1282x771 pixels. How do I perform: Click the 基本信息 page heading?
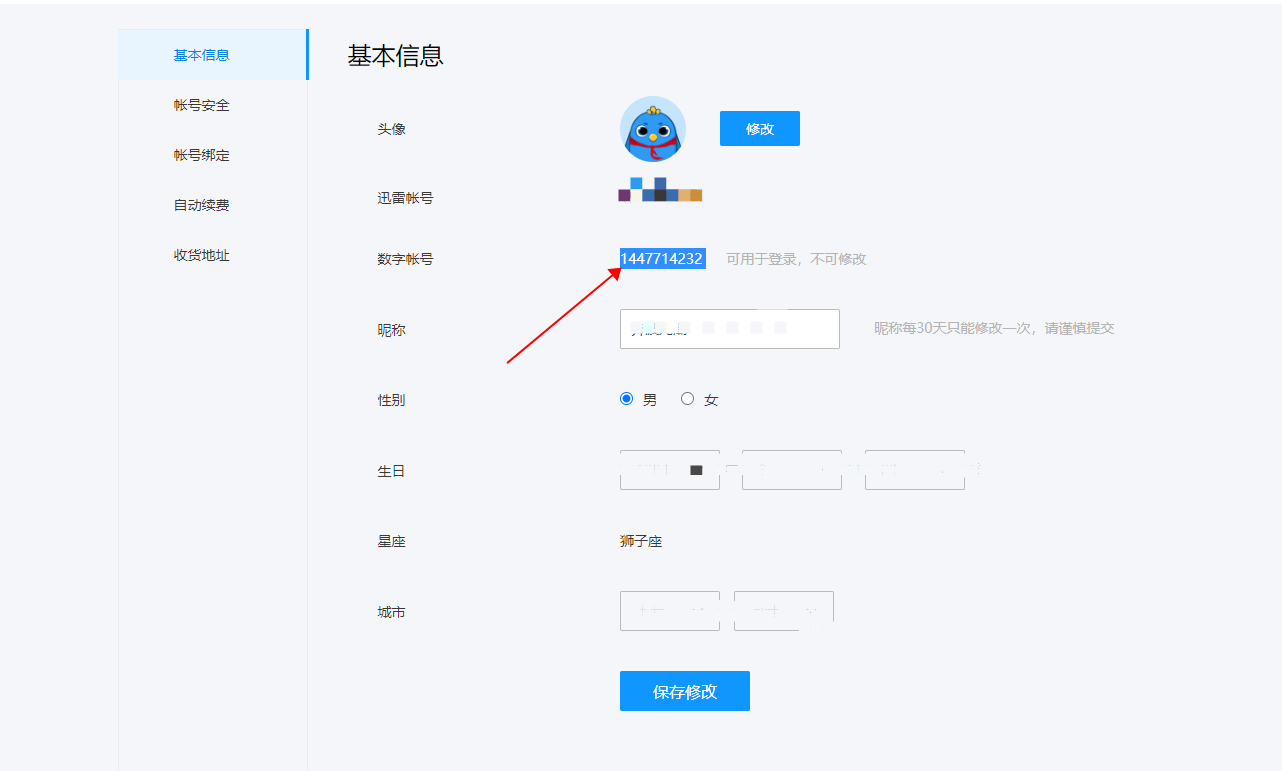pos(395,56)
